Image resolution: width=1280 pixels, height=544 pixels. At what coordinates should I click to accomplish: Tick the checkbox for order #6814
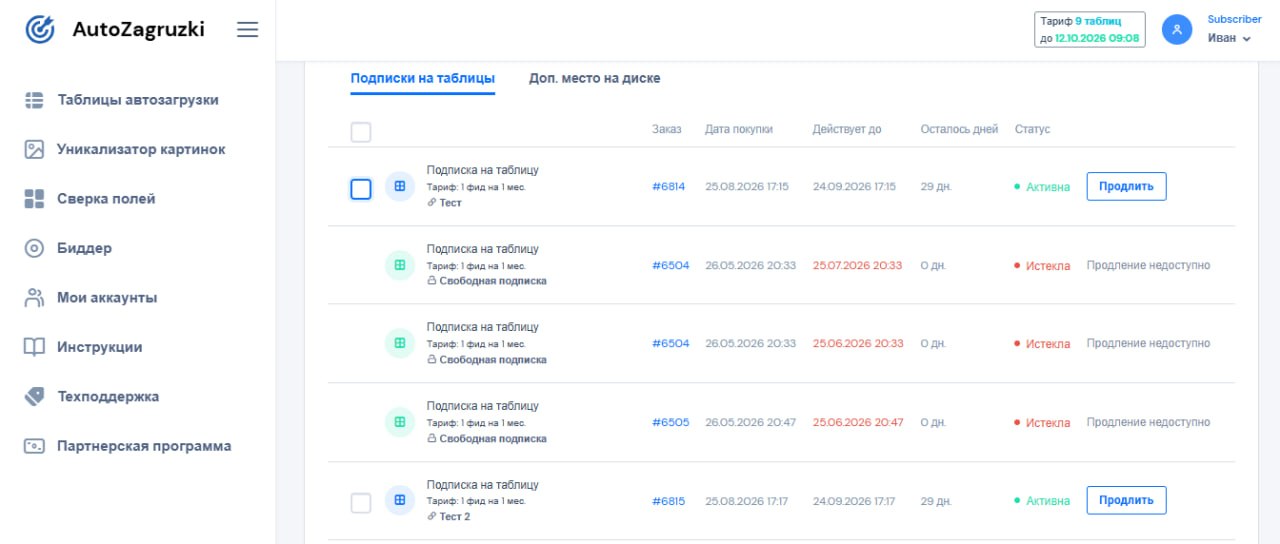[x=361, y=189]
